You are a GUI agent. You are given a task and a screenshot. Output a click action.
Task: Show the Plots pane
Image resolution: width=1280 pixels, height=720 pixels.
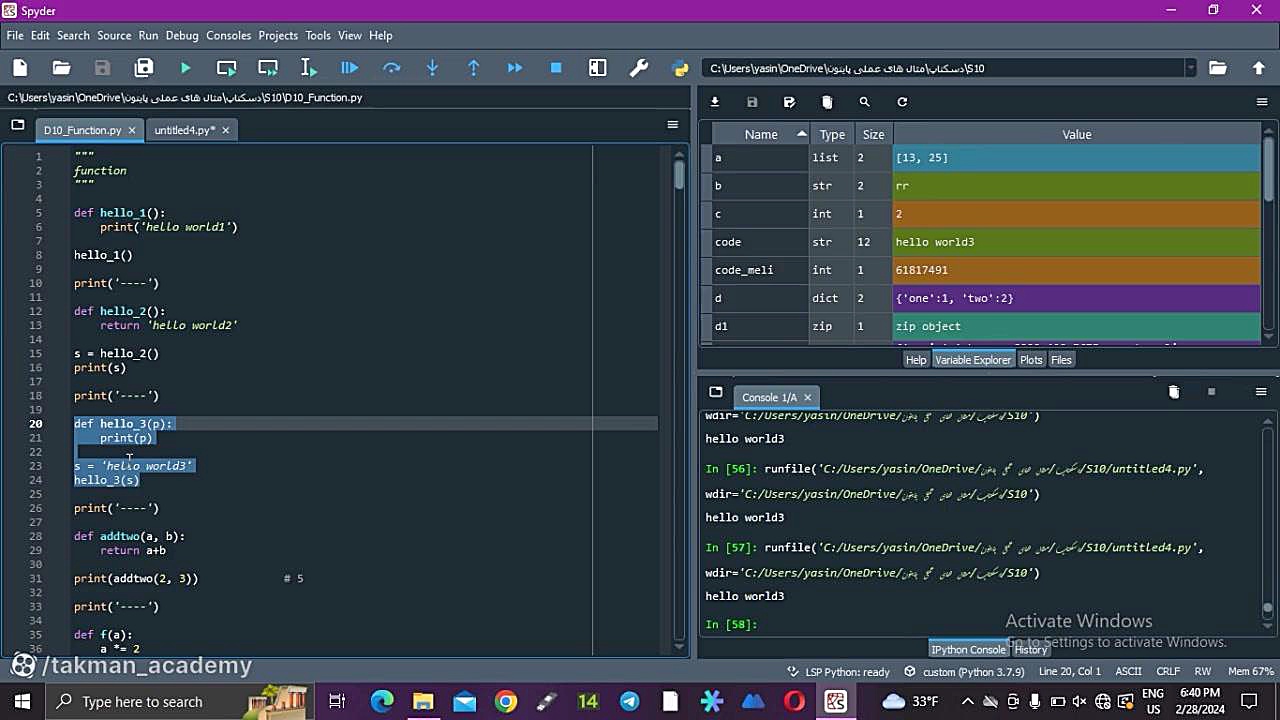(x=1031, y=360)
